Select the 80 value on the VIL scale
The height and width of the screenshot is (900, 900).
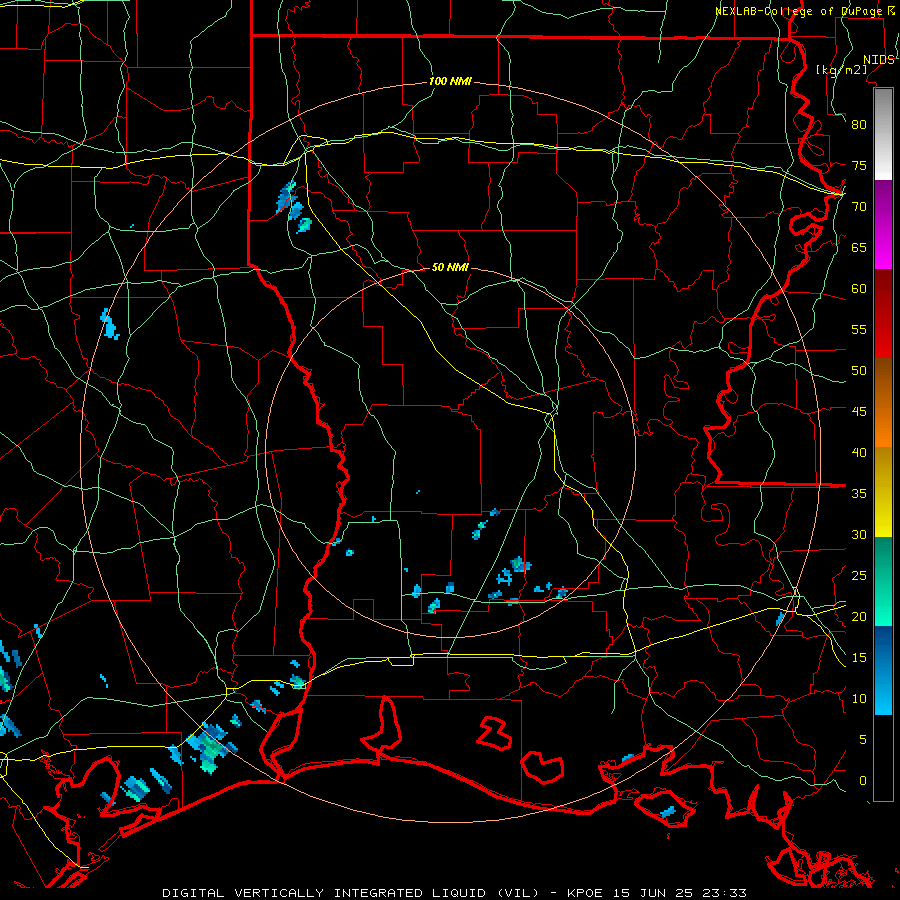tap(859, 125)
